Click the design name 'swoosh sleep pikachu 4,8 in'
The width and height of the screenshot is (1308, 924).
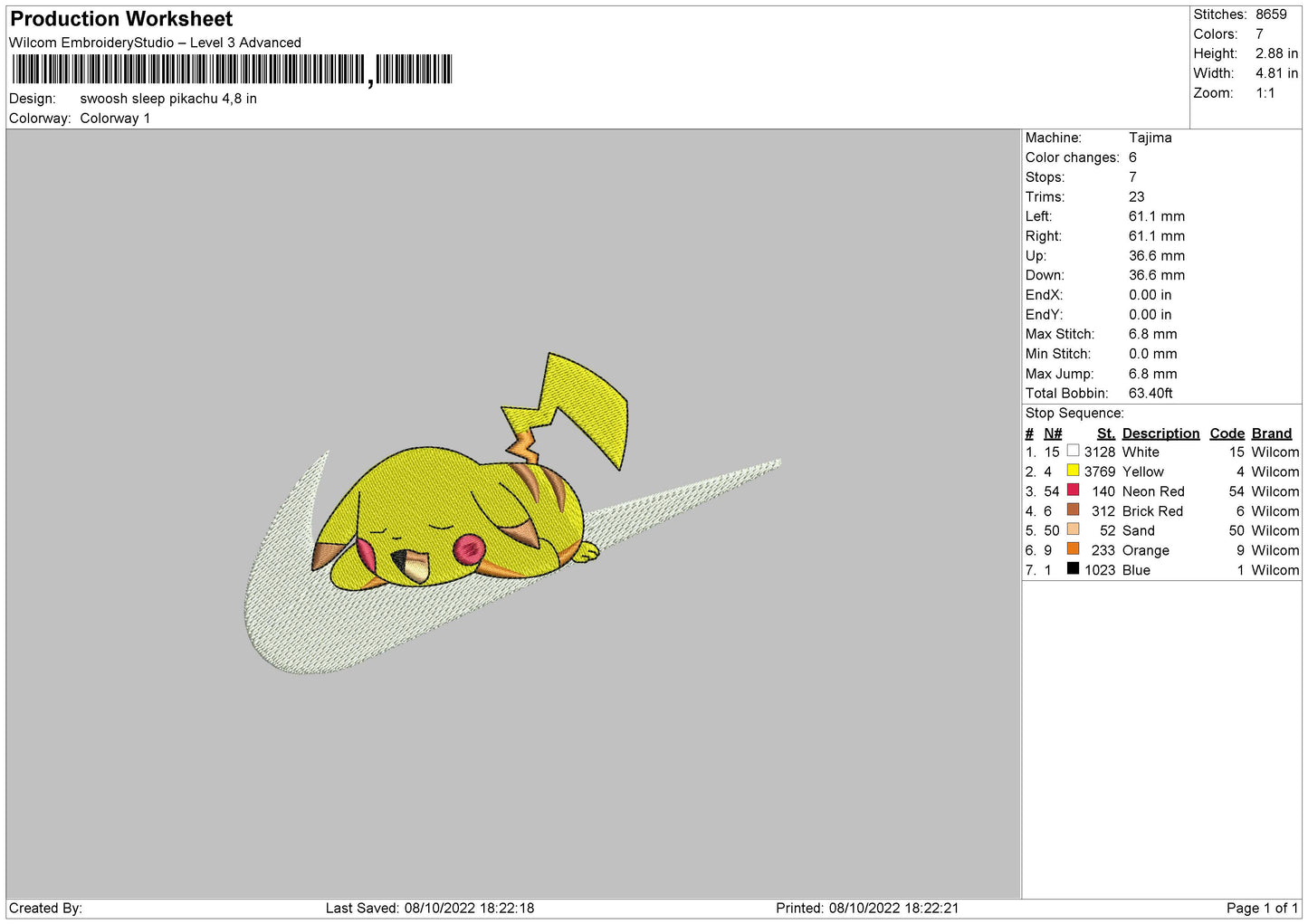click(x=168, y=99)
